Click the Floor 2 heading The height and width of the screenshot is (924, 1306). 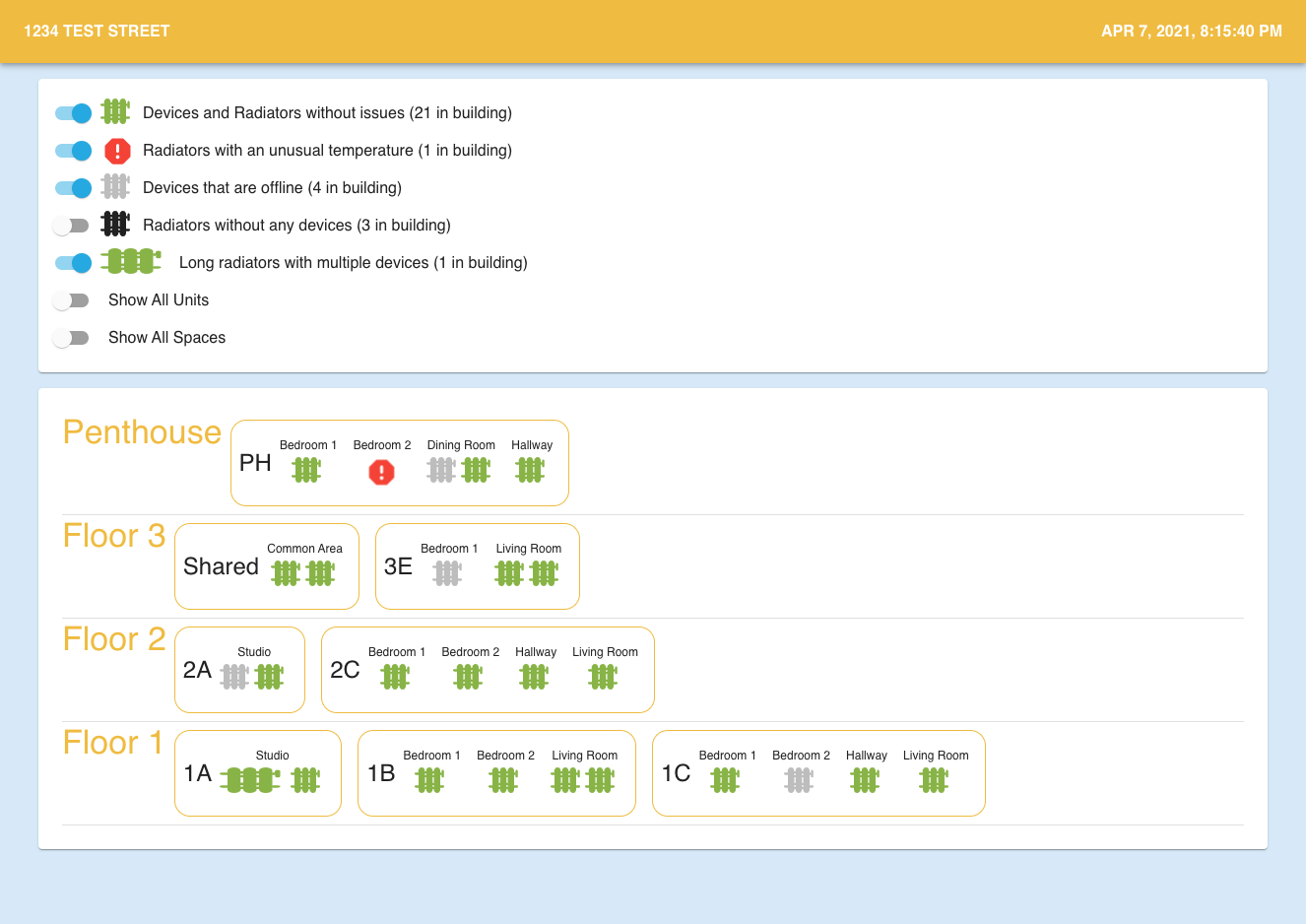[x=114, y=639]
